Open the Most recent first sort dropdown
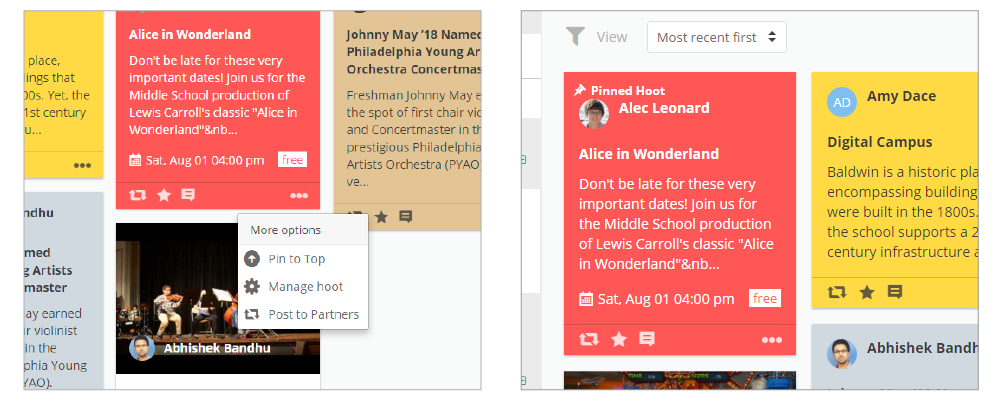 [716, 37]
